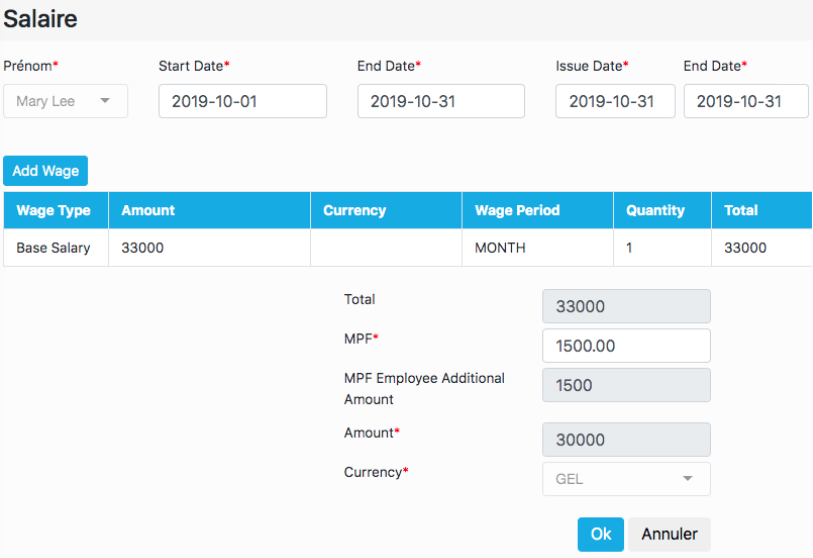The width and height of the screenshot is (813, 558).
Task: Expand the GEL currency dropdown
Action: (x=626, y=479)
